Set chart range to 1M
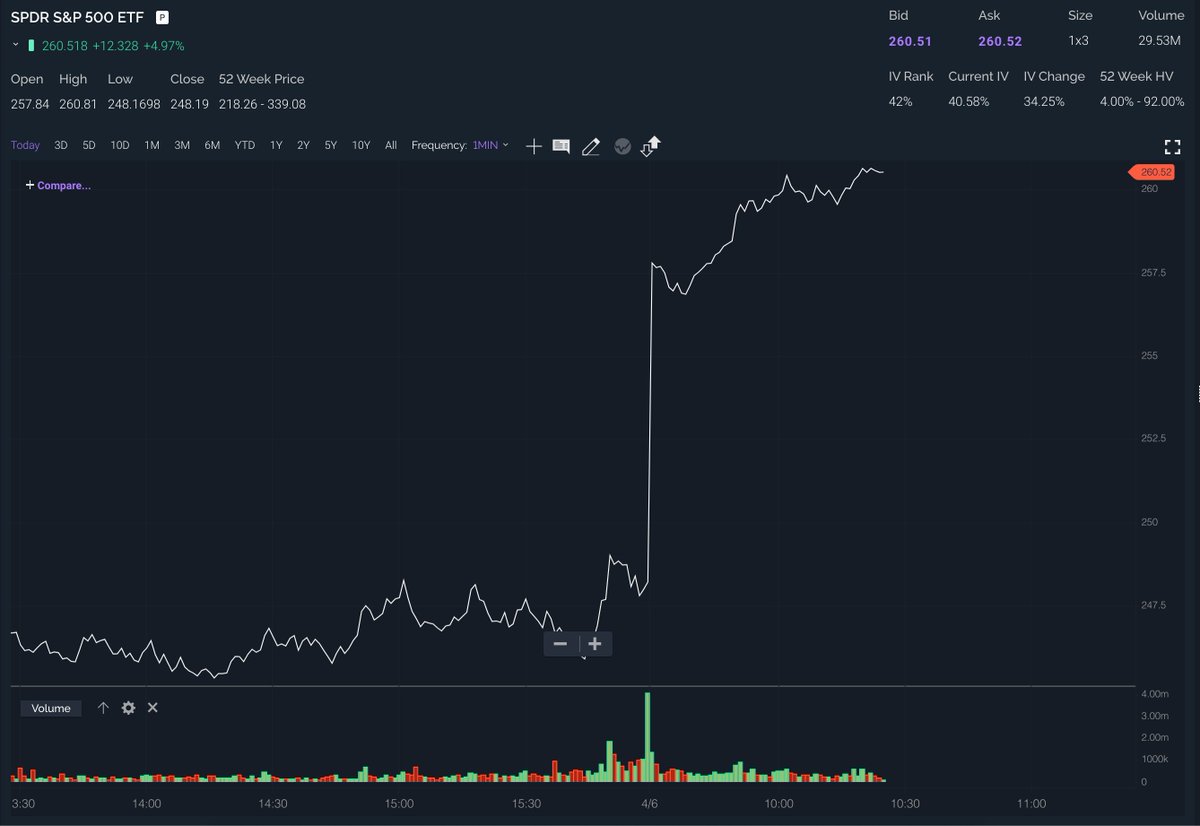1200x826 pixels. click(x=152, y=145)
